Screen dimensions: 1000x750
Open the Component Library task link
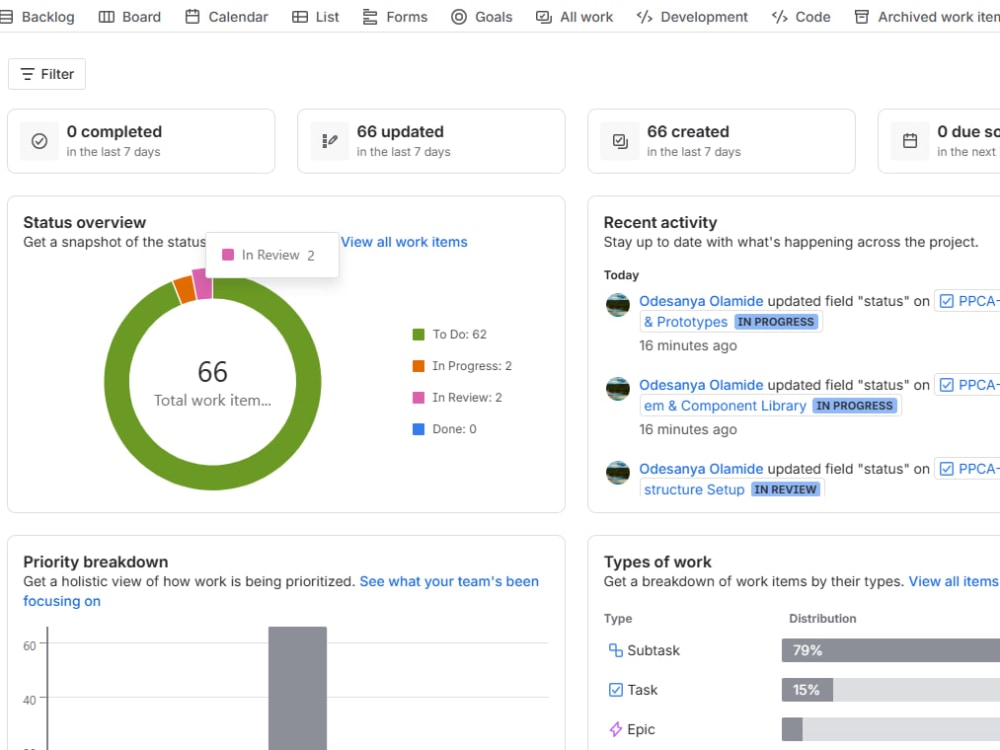725,406
